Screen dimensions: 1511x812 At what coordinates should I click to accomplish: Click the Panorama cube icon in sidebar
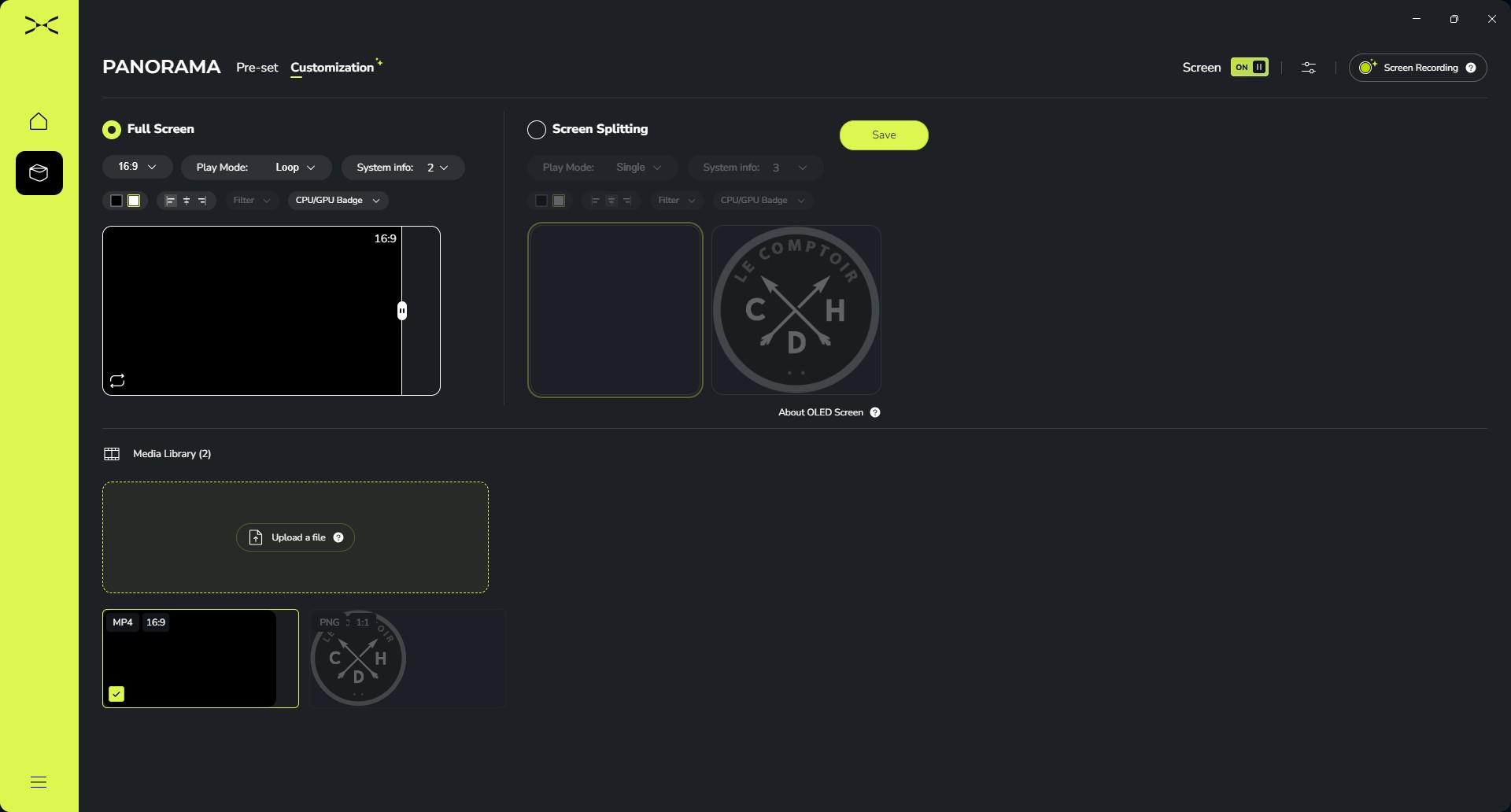pos(39,173)
